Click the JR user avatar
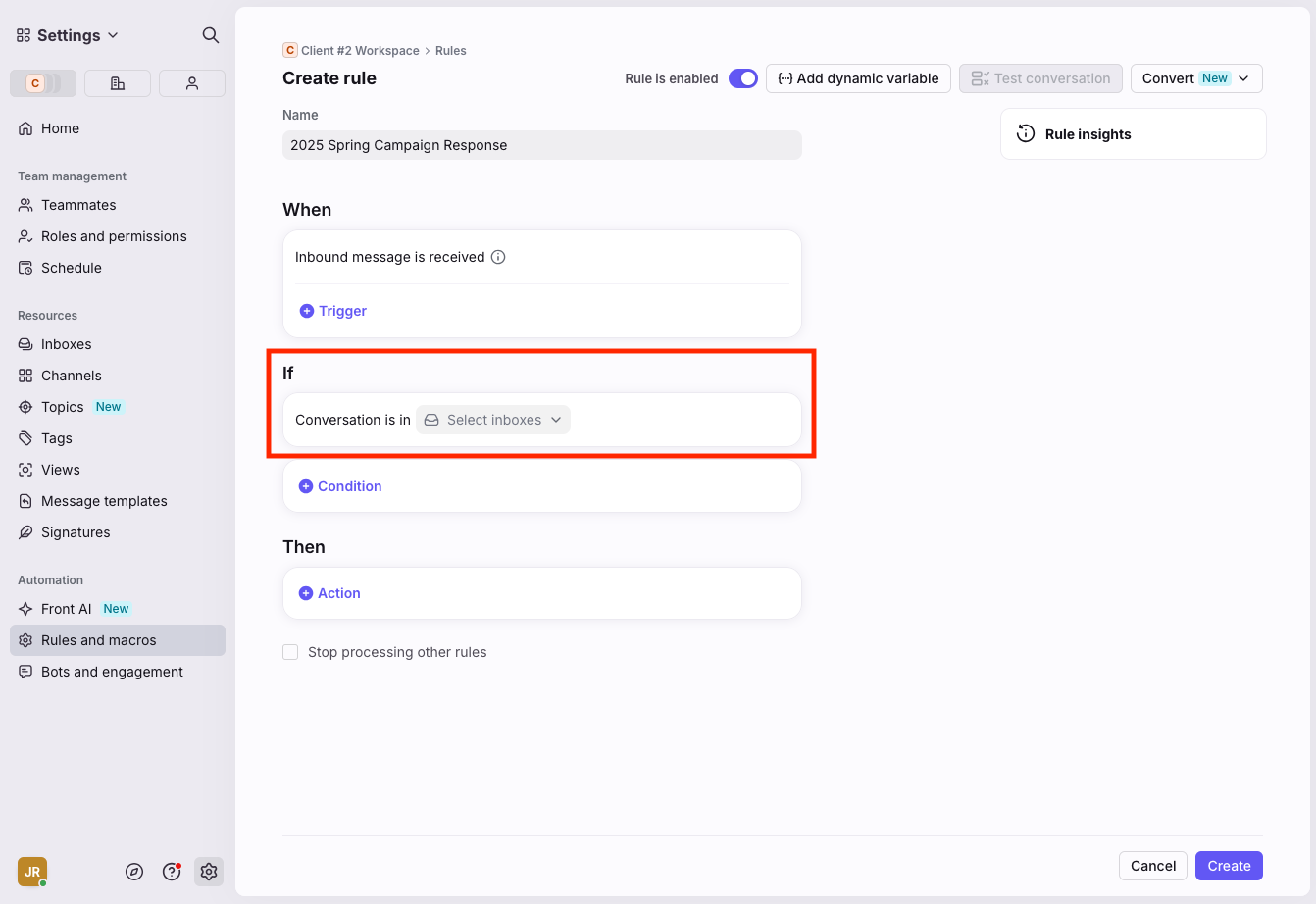 [32, 872]
